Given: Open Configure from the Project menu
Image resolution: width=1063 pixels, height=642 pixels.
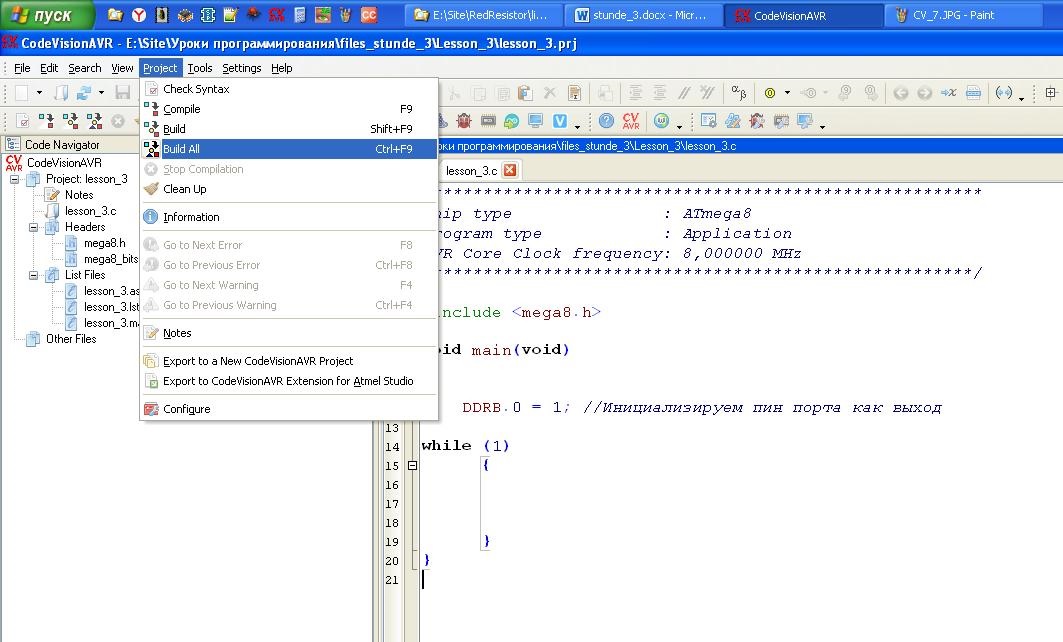Looking at the screenshot, I should pos(186,409).
